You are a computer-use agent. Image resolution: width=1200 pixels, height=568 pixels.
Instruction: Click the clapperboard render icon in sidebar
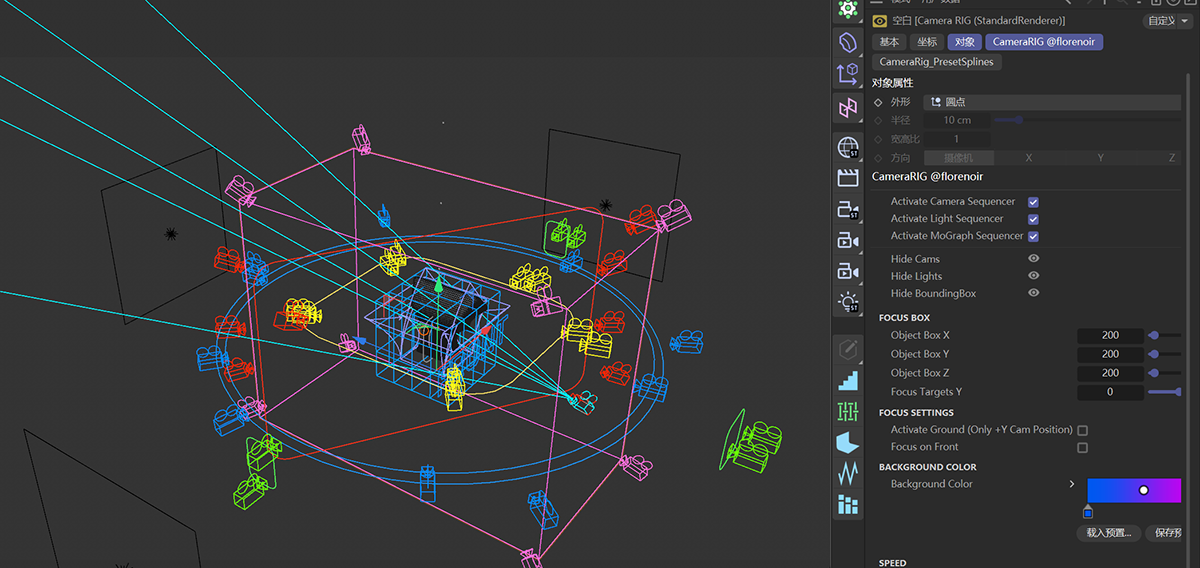[848, 178]
